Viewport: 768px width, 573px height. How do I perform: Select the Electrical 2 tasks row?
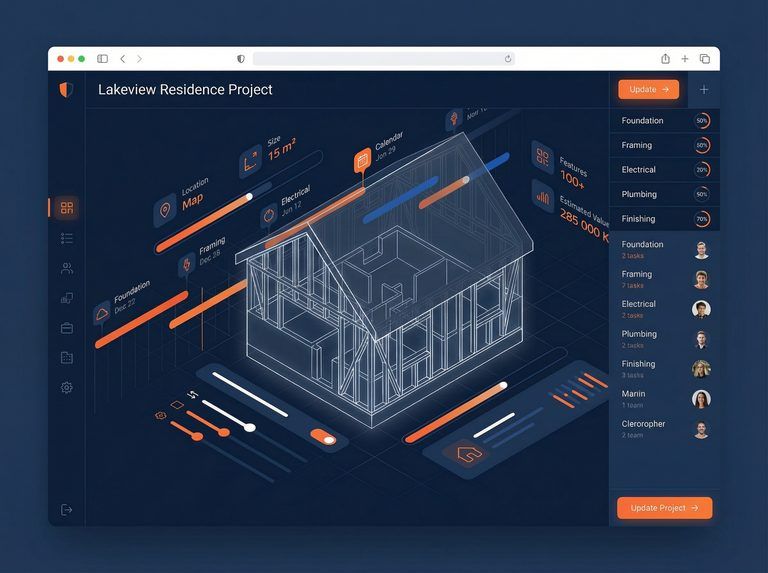pos(664,309)
